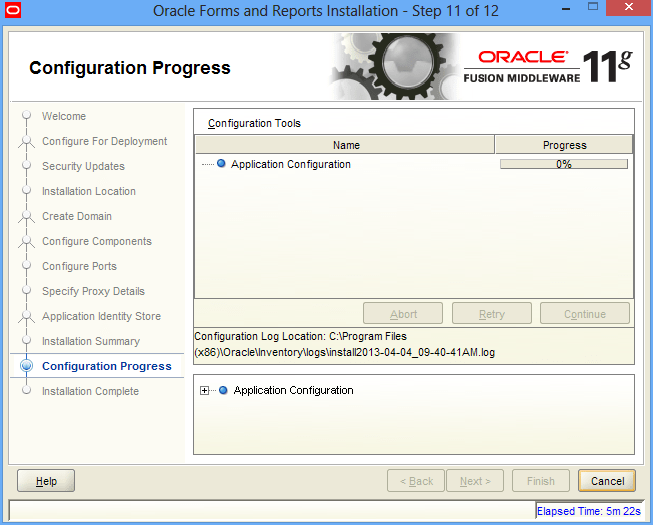Open Application Identity Store step
653x525 pixels.
click(101, 316)
